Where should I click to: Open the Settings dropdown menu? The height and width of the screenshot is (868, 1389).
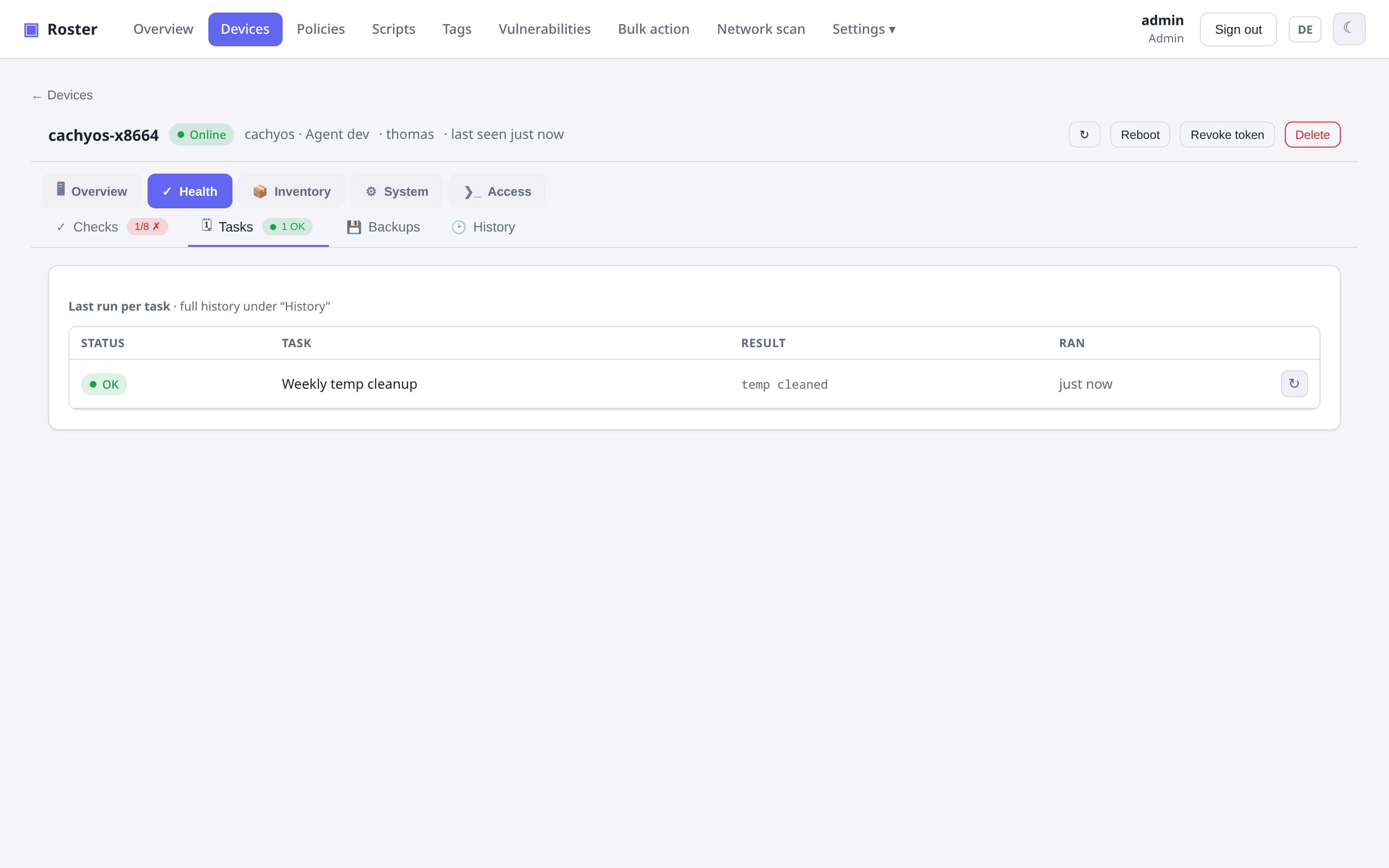(x=863, y=29)
